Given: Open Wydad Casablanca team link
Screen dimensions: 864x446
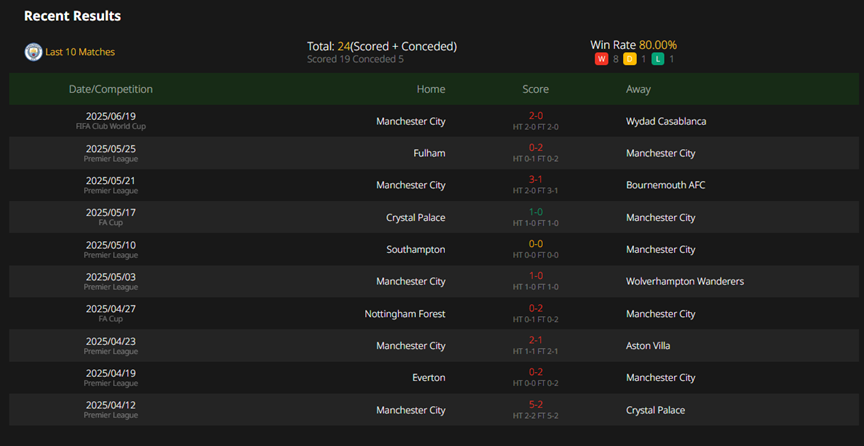Looking at the screenshot, I should pyautogui.click(x=666, y=121).
